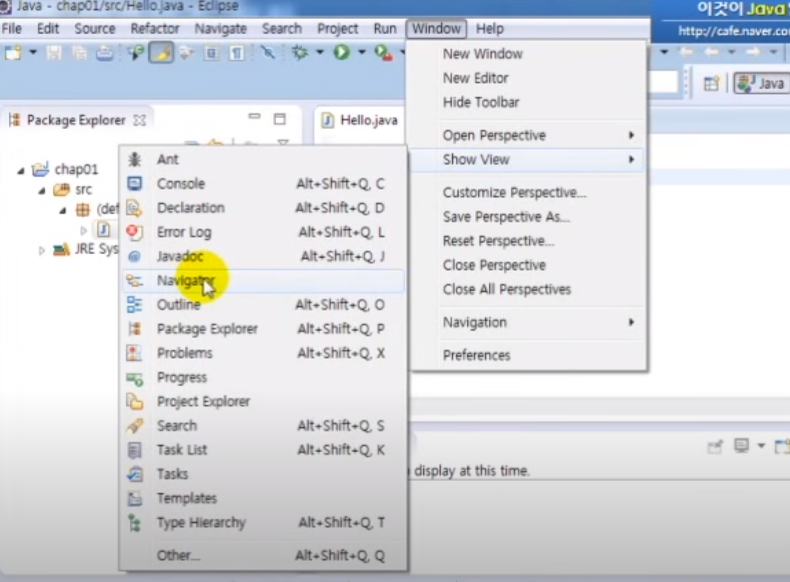Expand the Navigation submenu
This screenshot has height=582, width=790.
pyautogui.click(x=527, y=322)
